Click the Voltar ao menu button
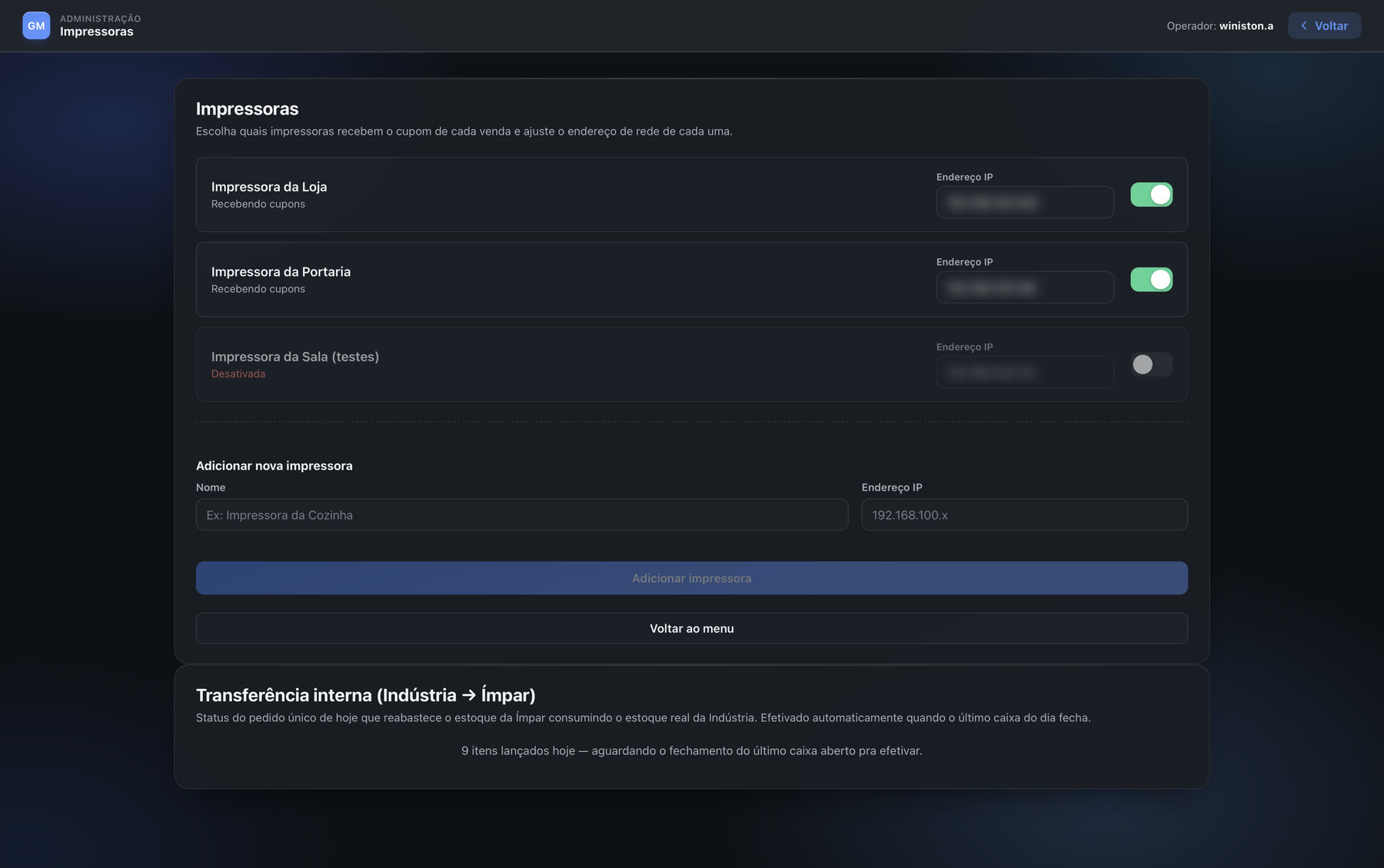The height and width of the screenshot is (868, 1384). click(692, 628)
